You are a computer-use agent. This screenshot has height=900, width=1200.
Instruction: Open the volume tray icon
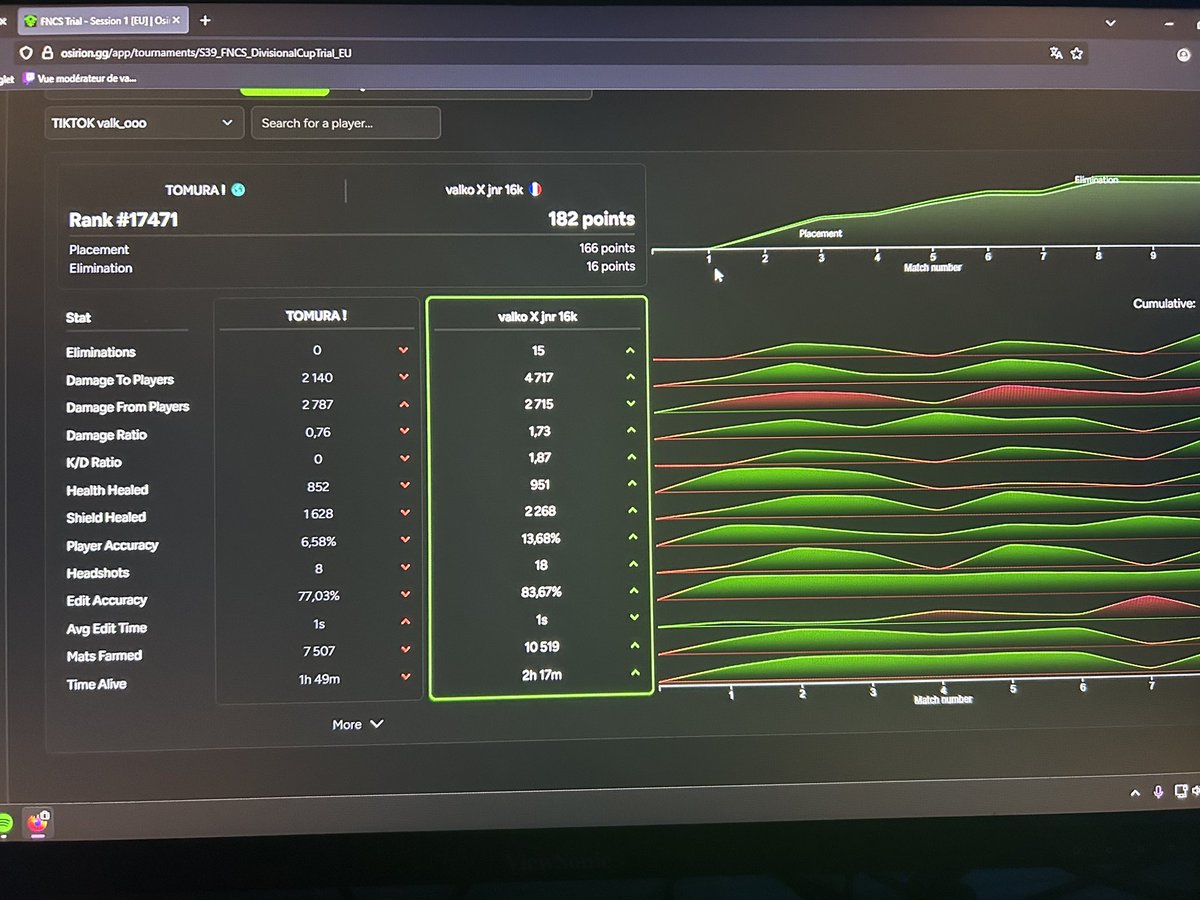(x=1195, y=792)
